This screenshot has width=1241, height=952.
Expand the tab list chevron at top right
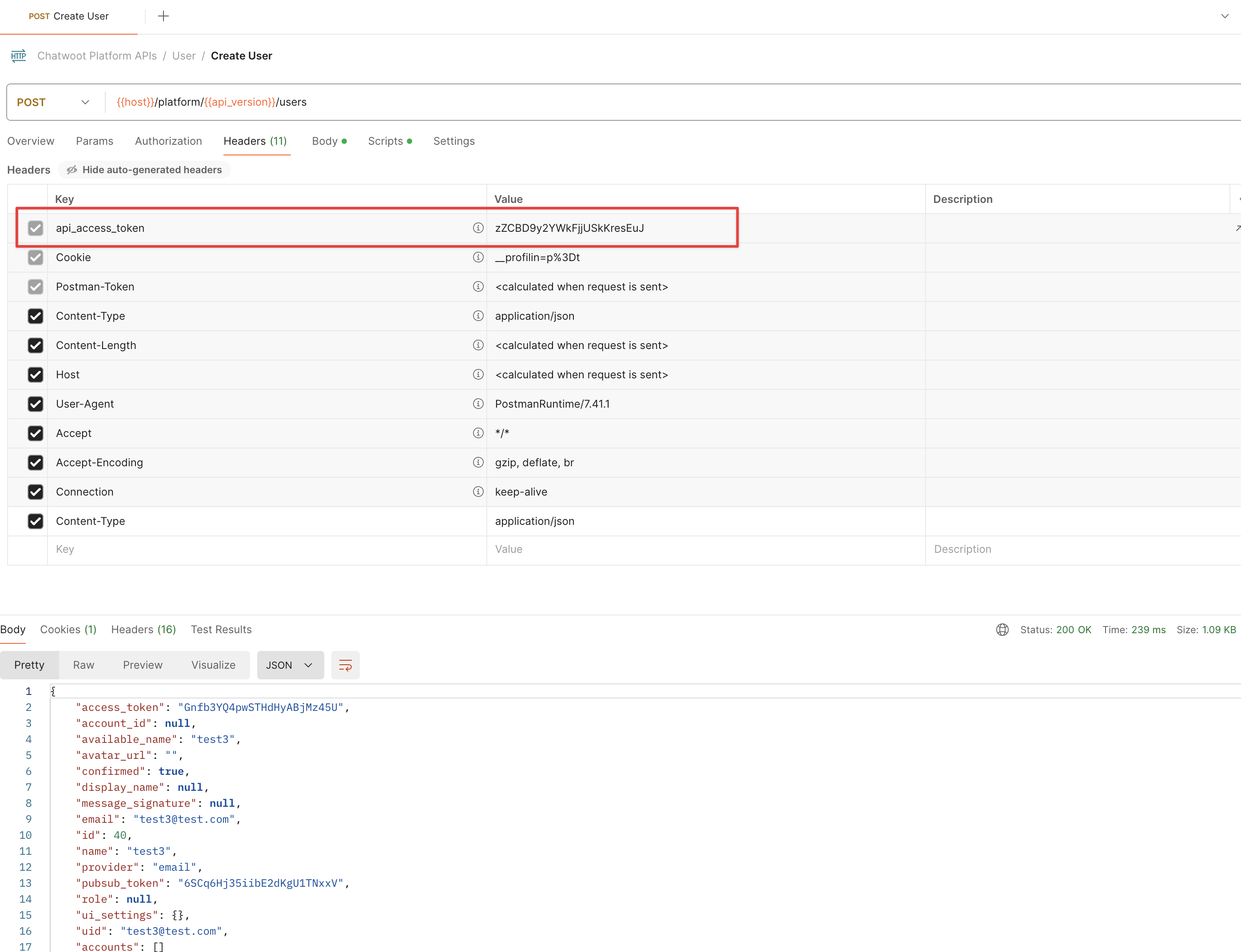[x=1225, y=16]
